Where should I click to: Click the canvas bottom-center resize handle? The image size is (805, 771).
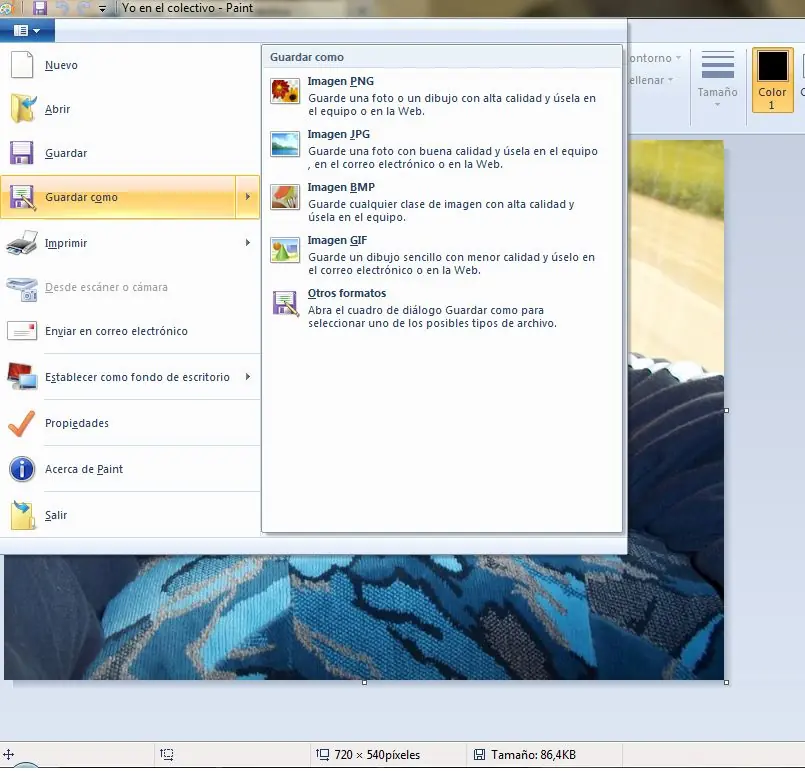365,683
